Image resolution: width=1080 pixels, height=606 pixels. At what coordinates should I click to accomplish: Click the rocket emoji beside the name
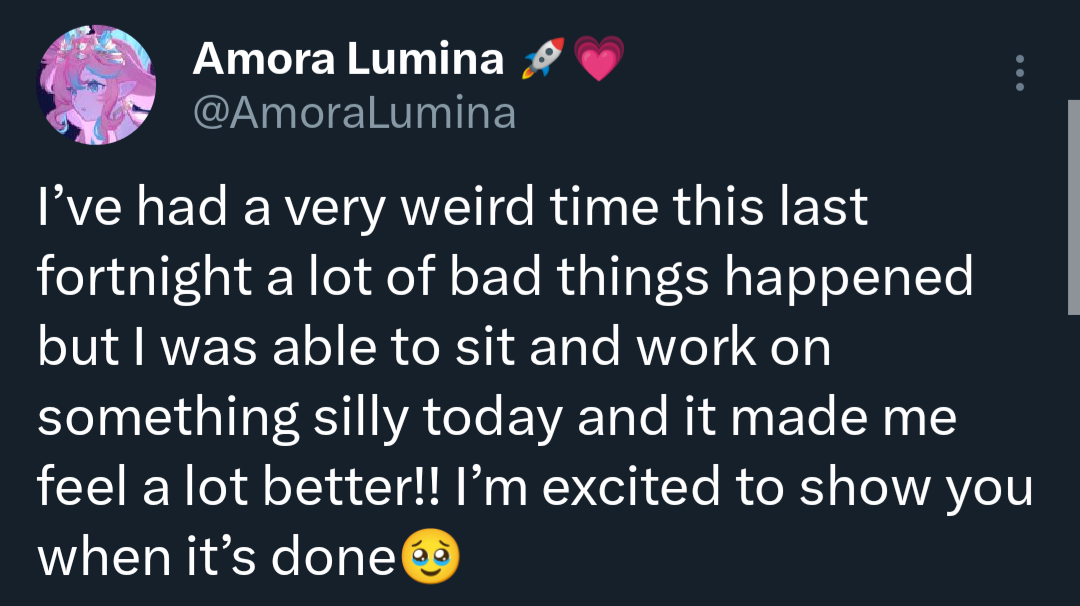(543, 59)
